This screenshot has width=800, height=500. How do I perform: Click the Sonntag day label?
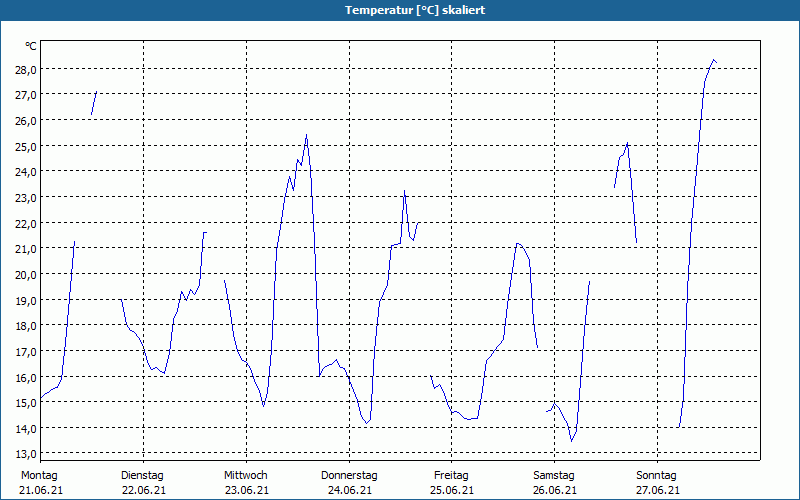[x=657, y=476]
